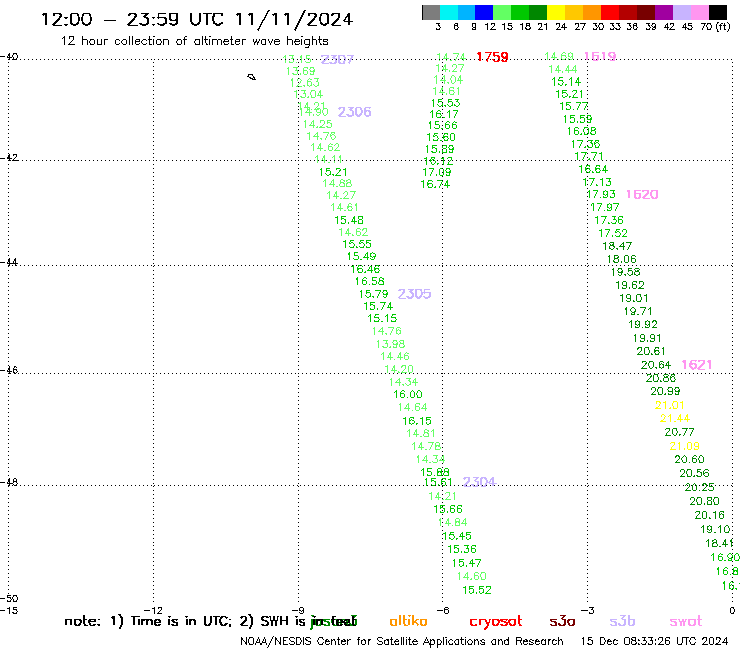This screenshot has width=740, height=650.
Task: Select the 'cryosat' satellite label
Action: [496, 622]
